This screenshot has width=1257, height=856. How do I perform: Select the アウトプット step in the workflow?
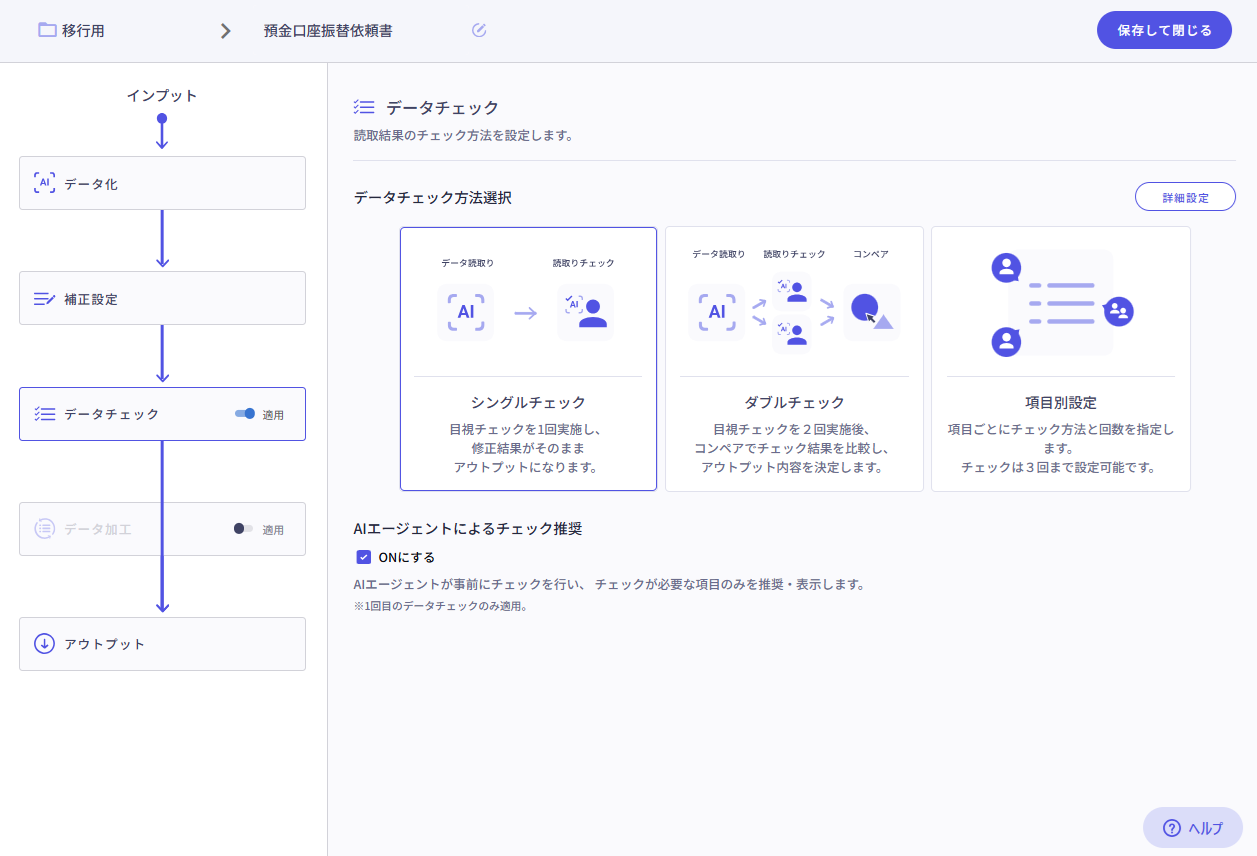tap(162, 644)
